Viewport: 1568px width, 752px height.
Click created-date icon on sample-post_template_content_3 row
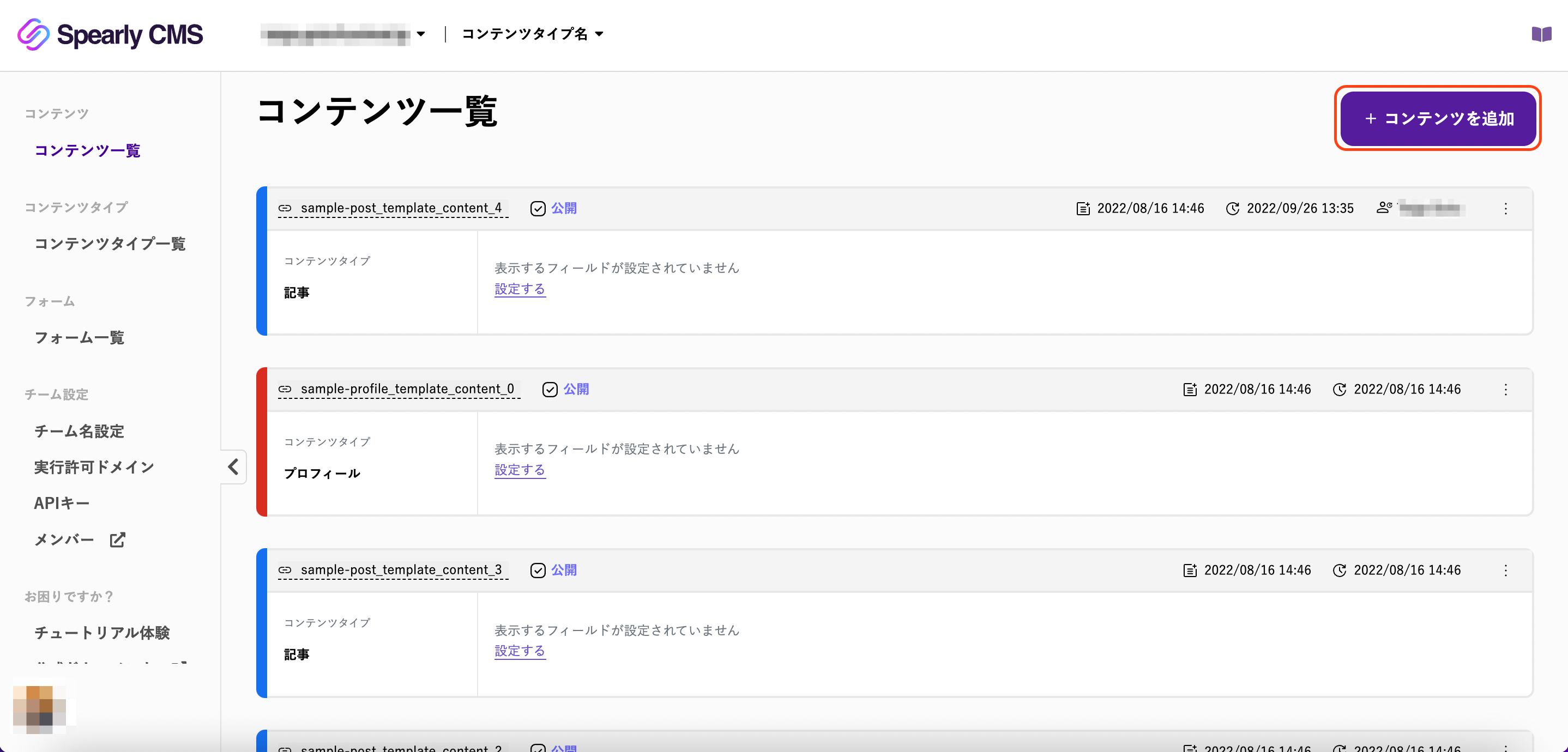[1190, 571]
